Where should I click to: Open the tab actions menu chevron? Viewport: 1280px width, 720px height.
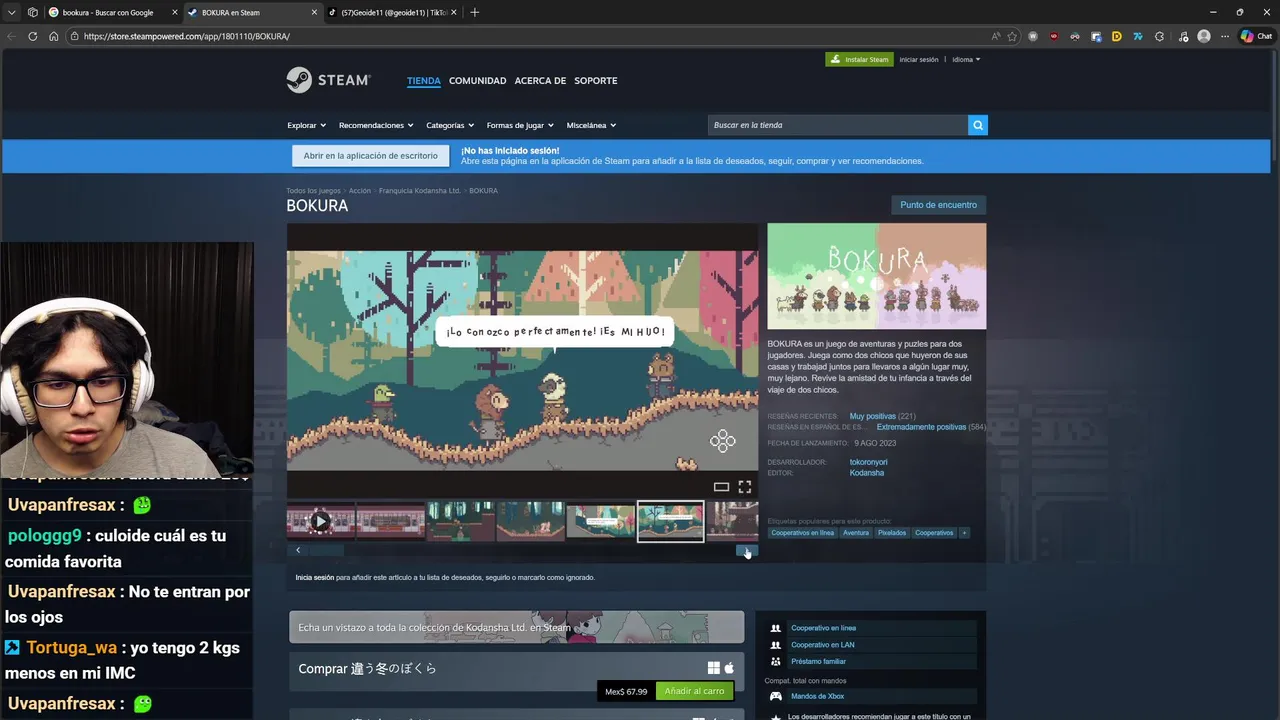pos(12,12)
